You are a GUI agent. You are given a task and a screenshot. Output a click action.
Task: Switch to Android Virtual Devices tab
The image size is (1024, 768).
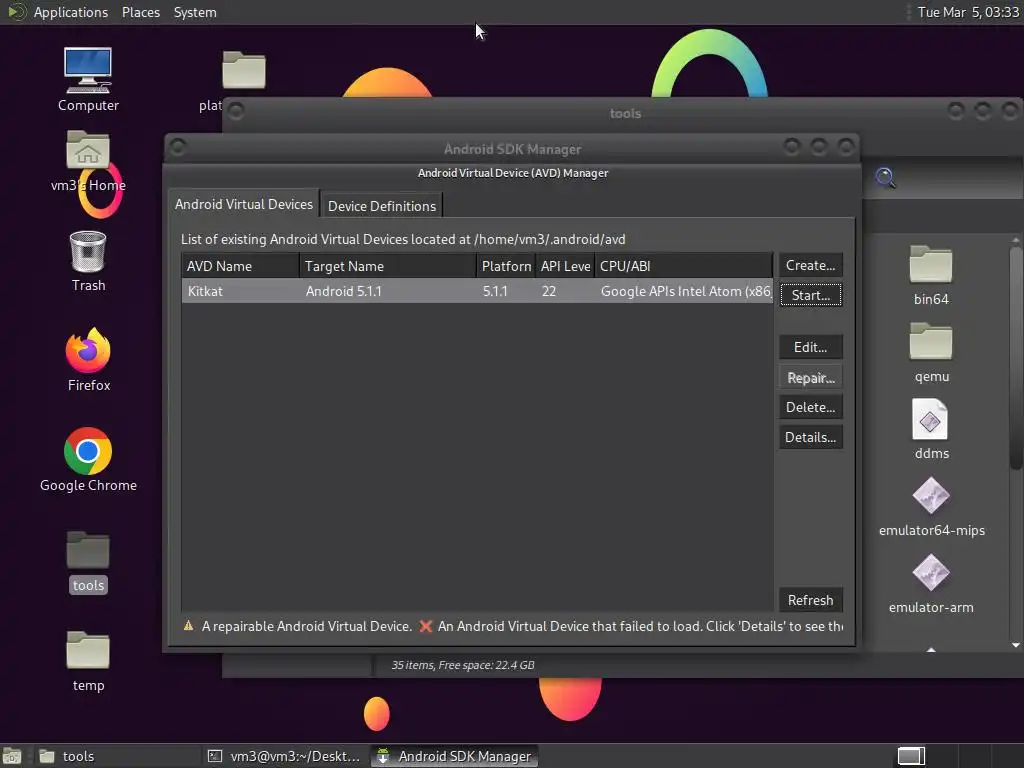(x=244, y=204)
